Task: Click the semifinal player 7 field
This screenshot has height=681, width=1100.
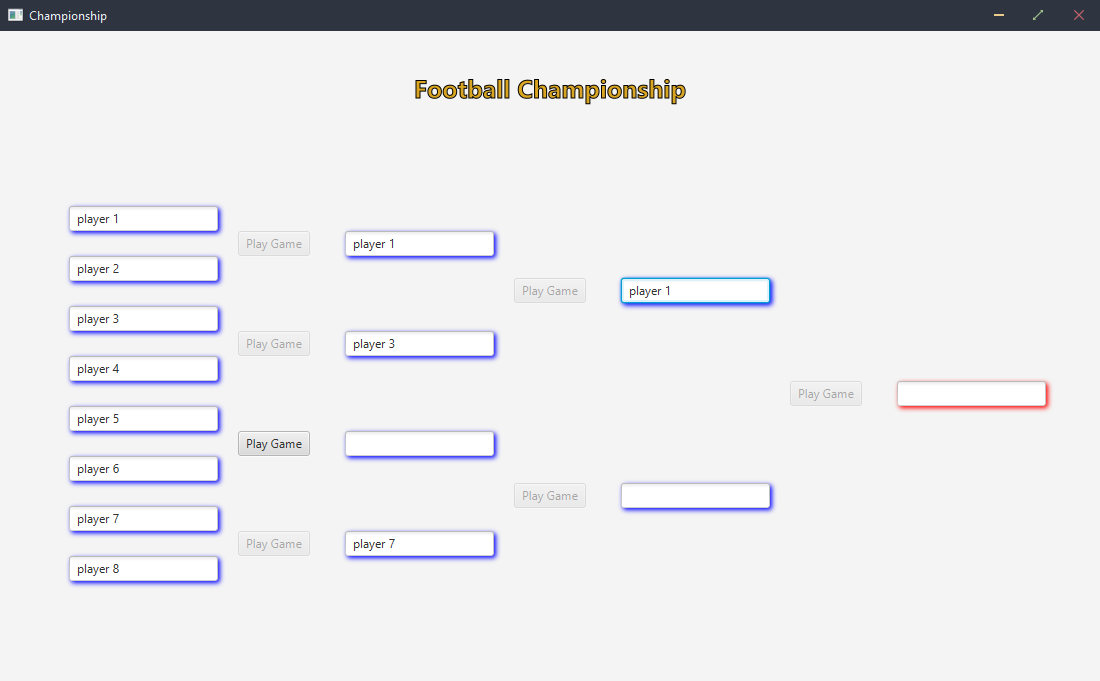Action: tap(420, 544)
